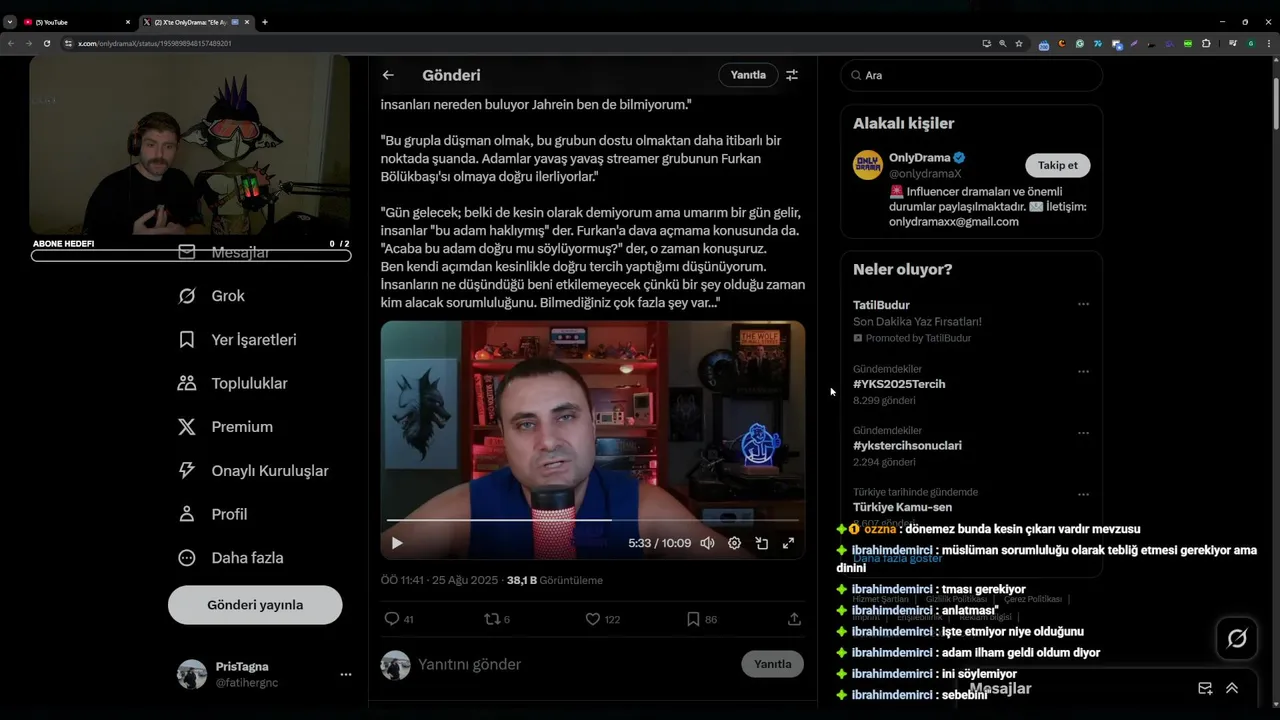Compose new message in Mesajlar drawer

click(1205, 688)
